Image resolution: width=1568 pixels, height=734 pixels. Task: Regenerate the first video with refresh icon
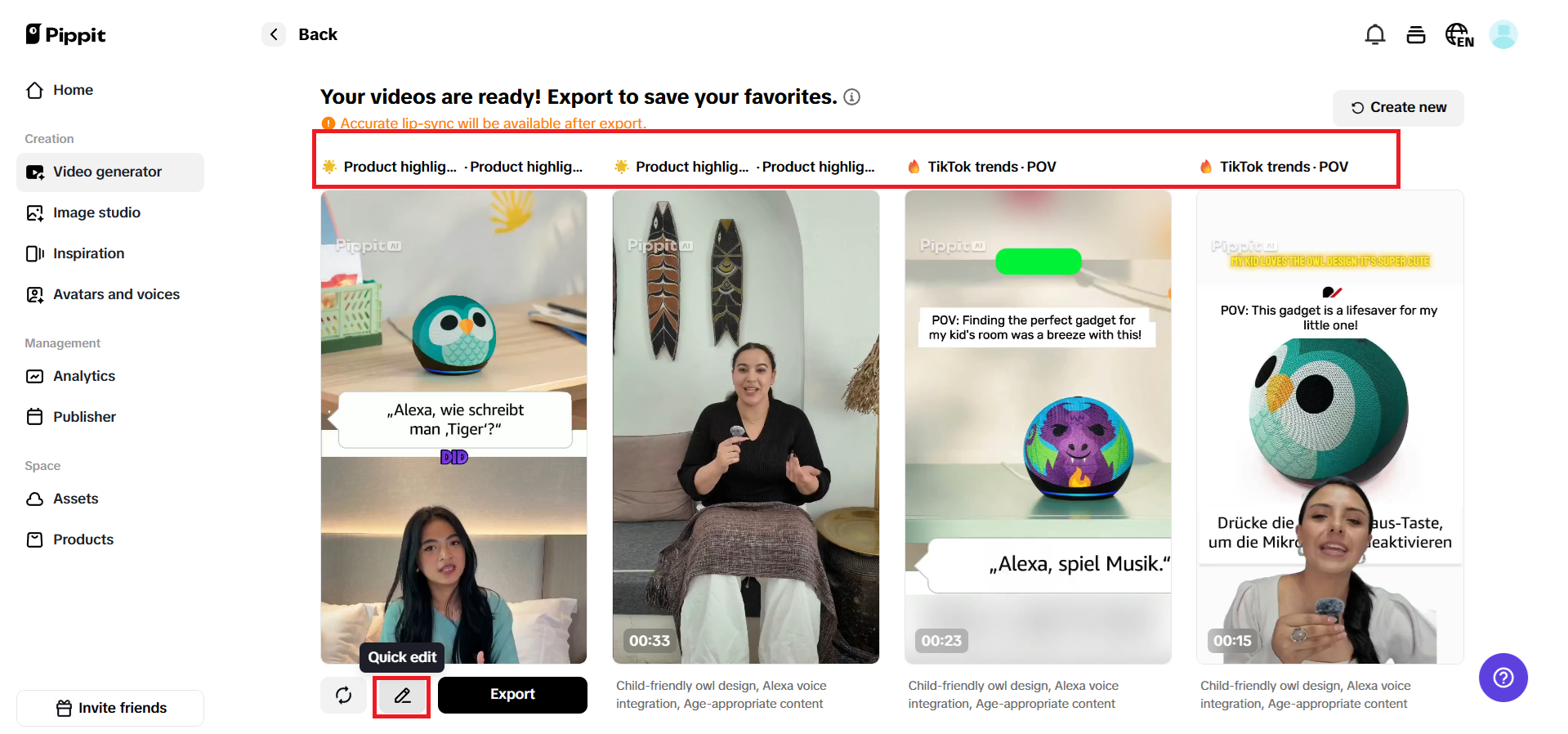344,695
